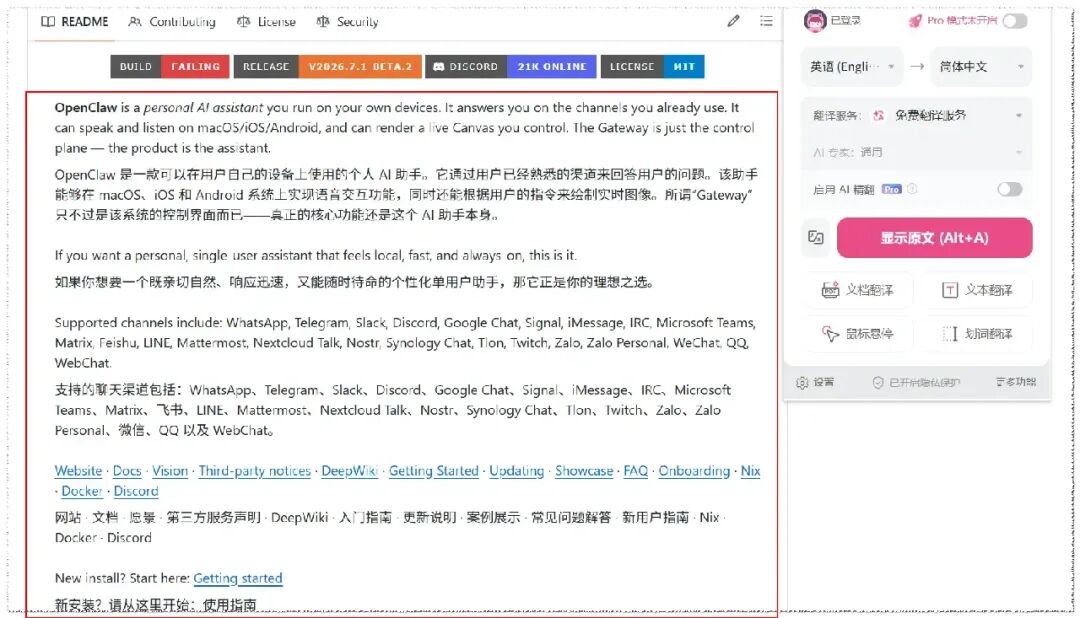Toggle the Pro mode switch
Screen dimensions: 1080x618
click(1015, 21)
